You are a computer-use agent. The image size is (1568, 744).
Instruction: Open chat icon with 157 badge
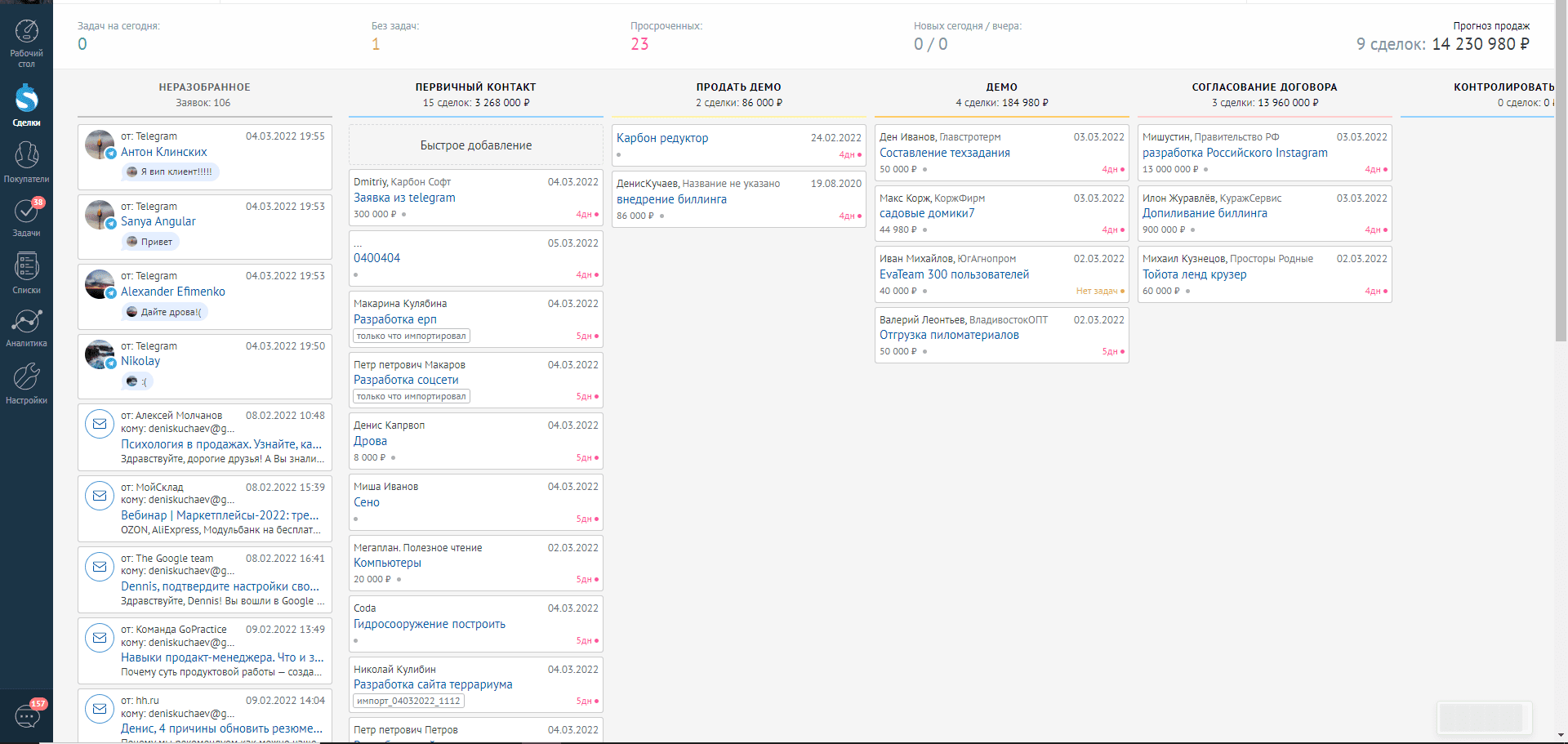pyautogui.click(x=28, y=716)
